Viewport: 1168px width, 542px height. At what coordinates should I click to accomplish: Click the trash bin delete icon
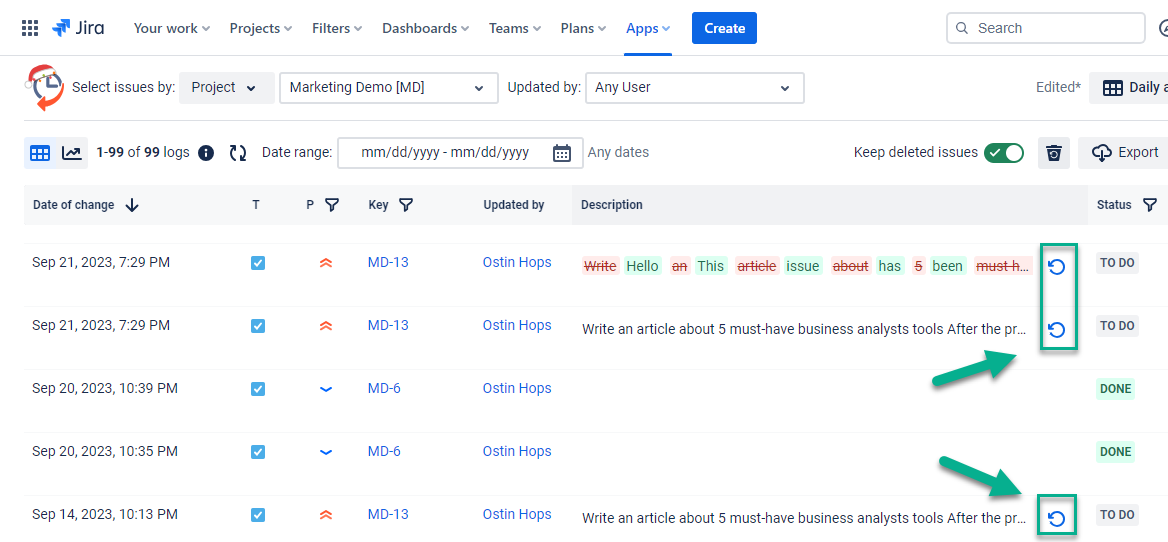(x=1053, y=153)
